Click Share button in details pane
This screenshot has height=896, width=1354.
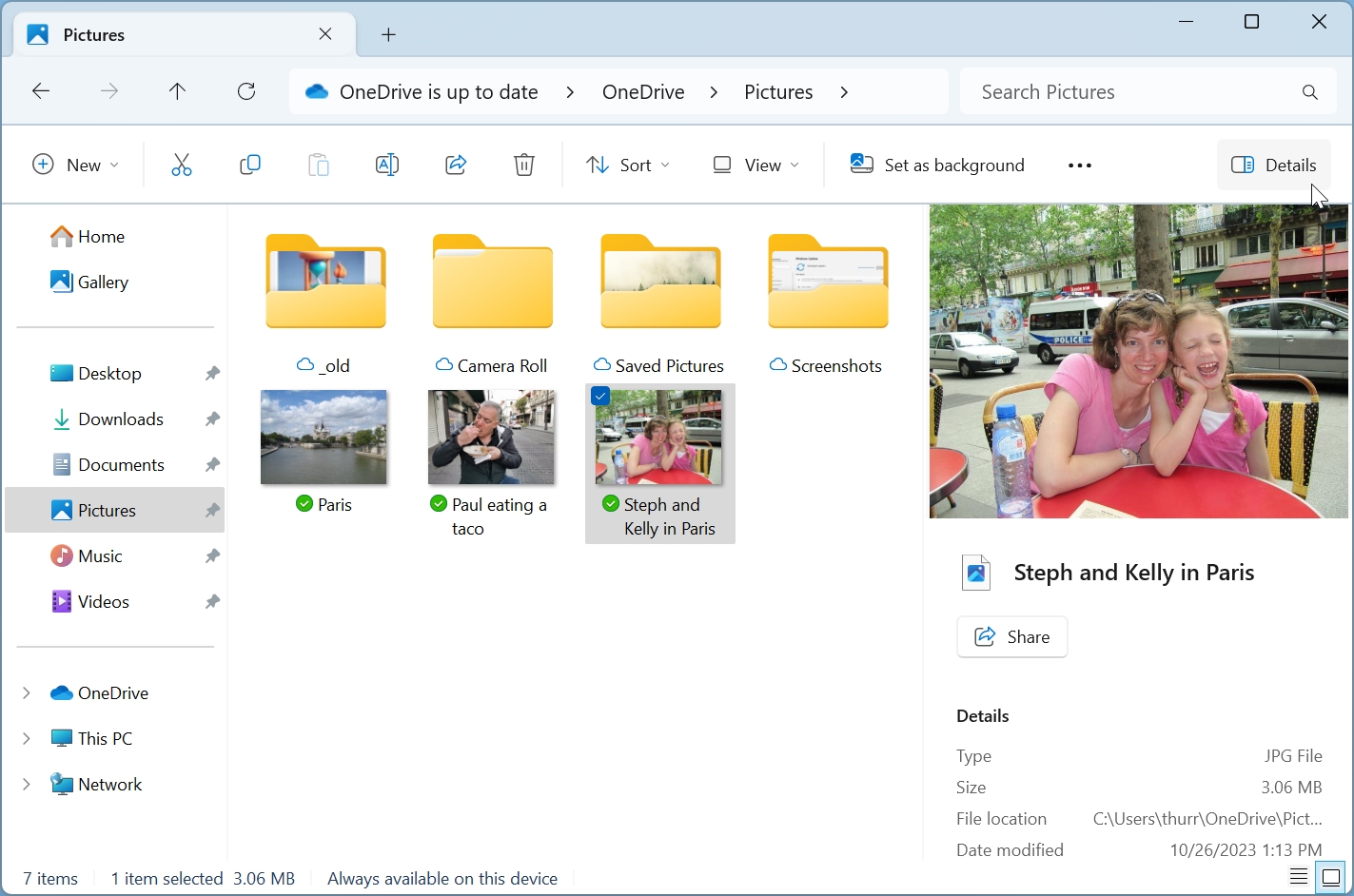point(1011,637)
